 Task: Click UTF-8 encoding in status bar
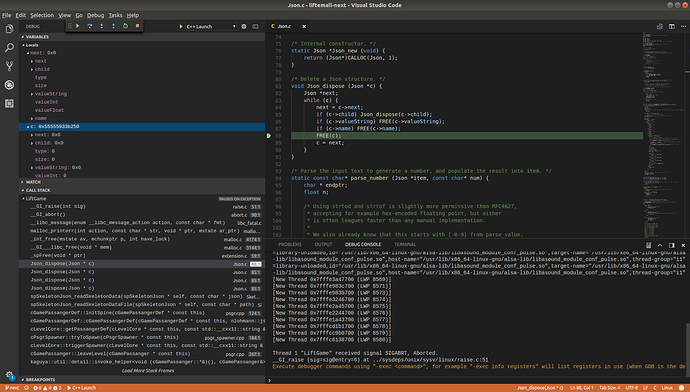tap(631, 388)
